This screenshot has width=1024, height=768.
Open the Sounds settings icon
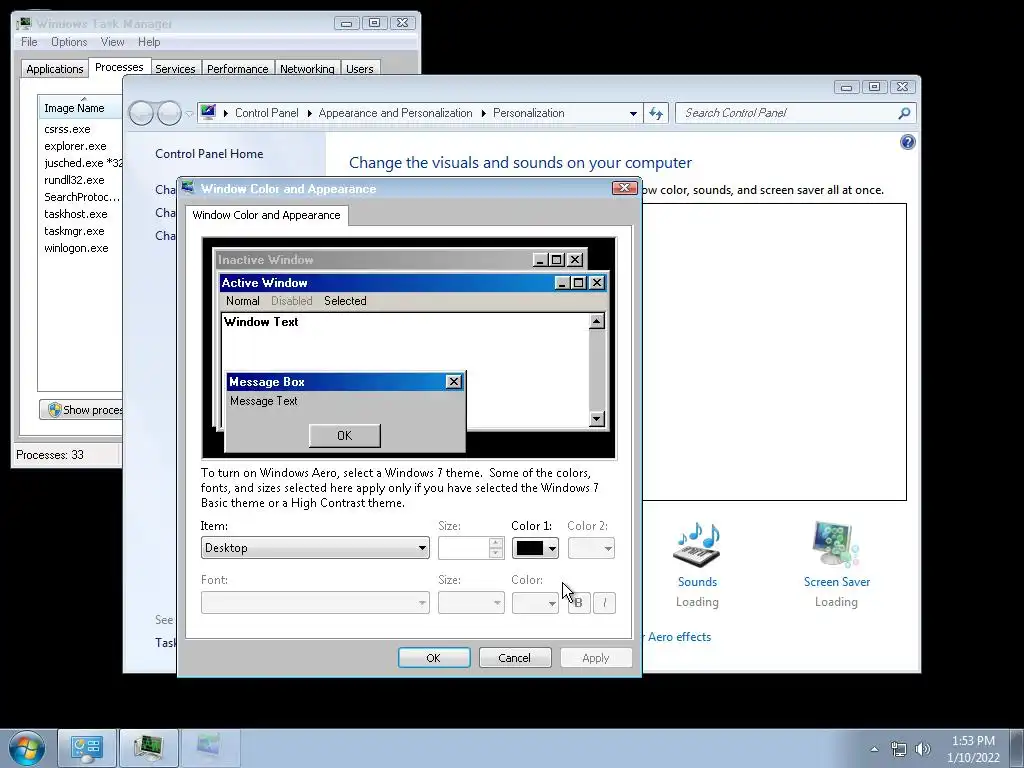point(697,545)
